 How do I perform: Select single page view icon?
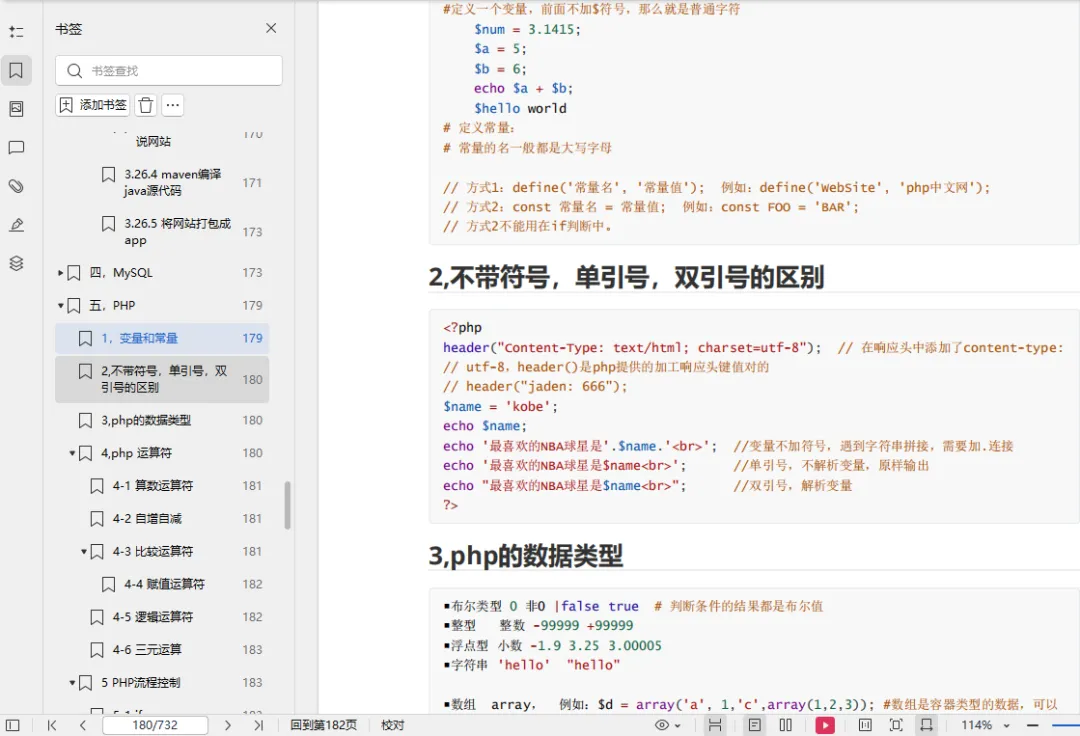(x=755, y=725)
